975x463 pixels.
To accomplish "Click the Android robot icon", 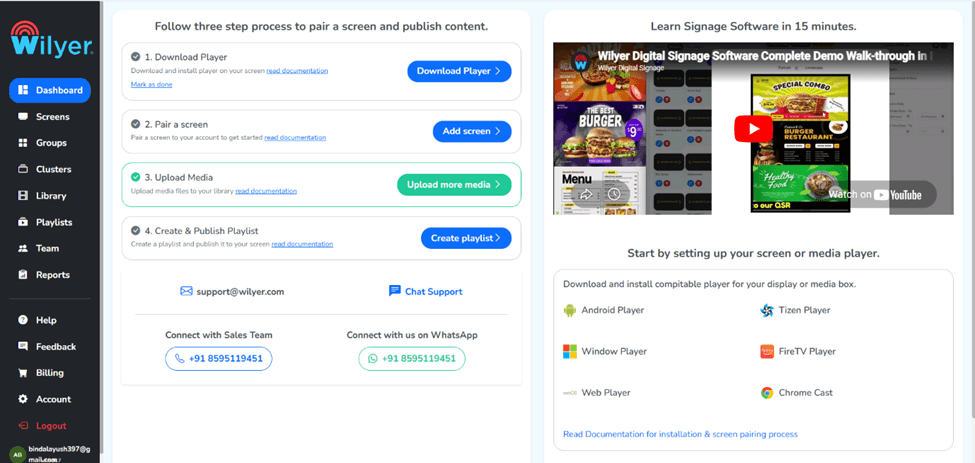I will (570, 310).
